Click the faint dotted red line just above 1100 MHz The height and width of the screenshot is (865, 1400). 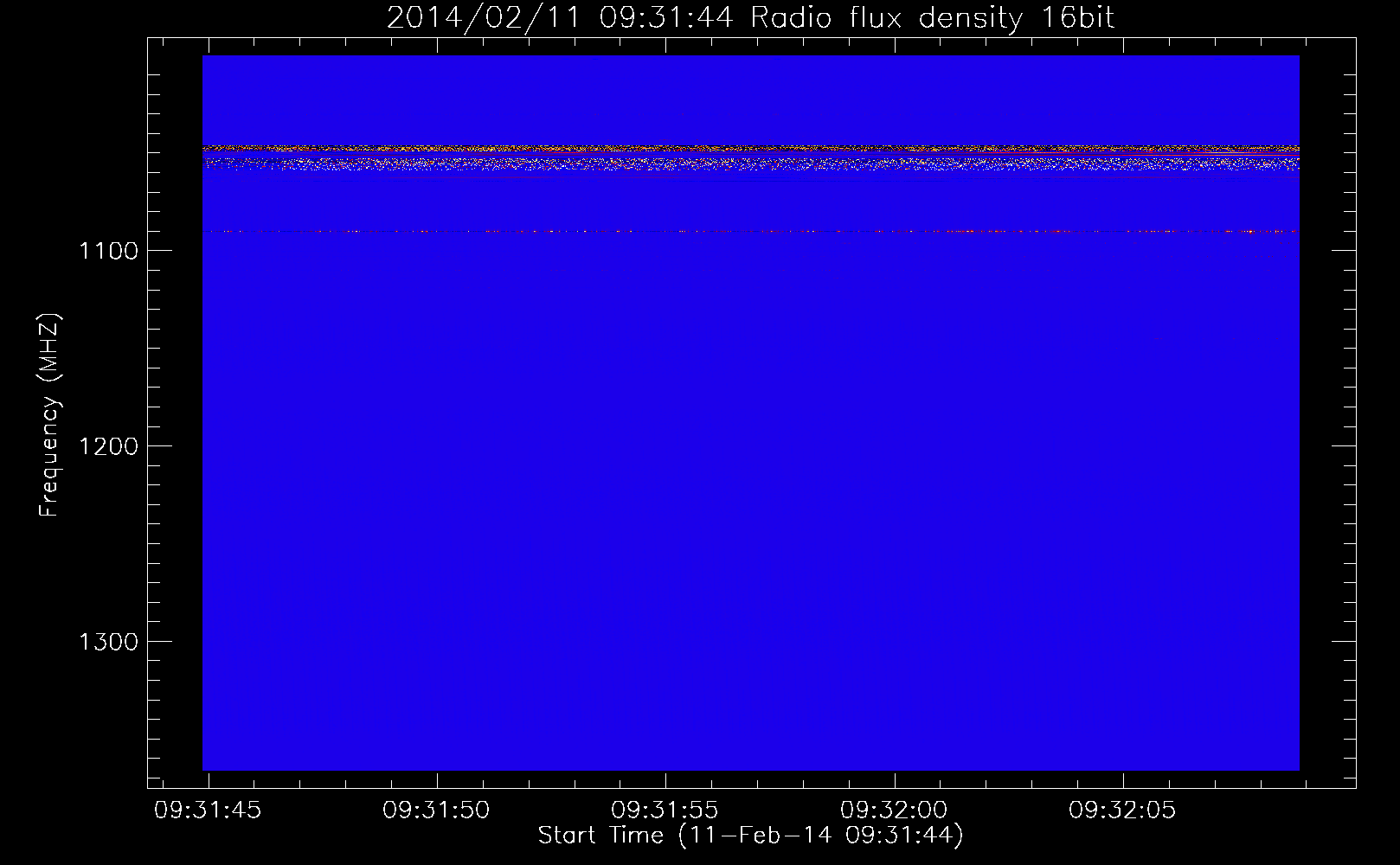point(750,232)
